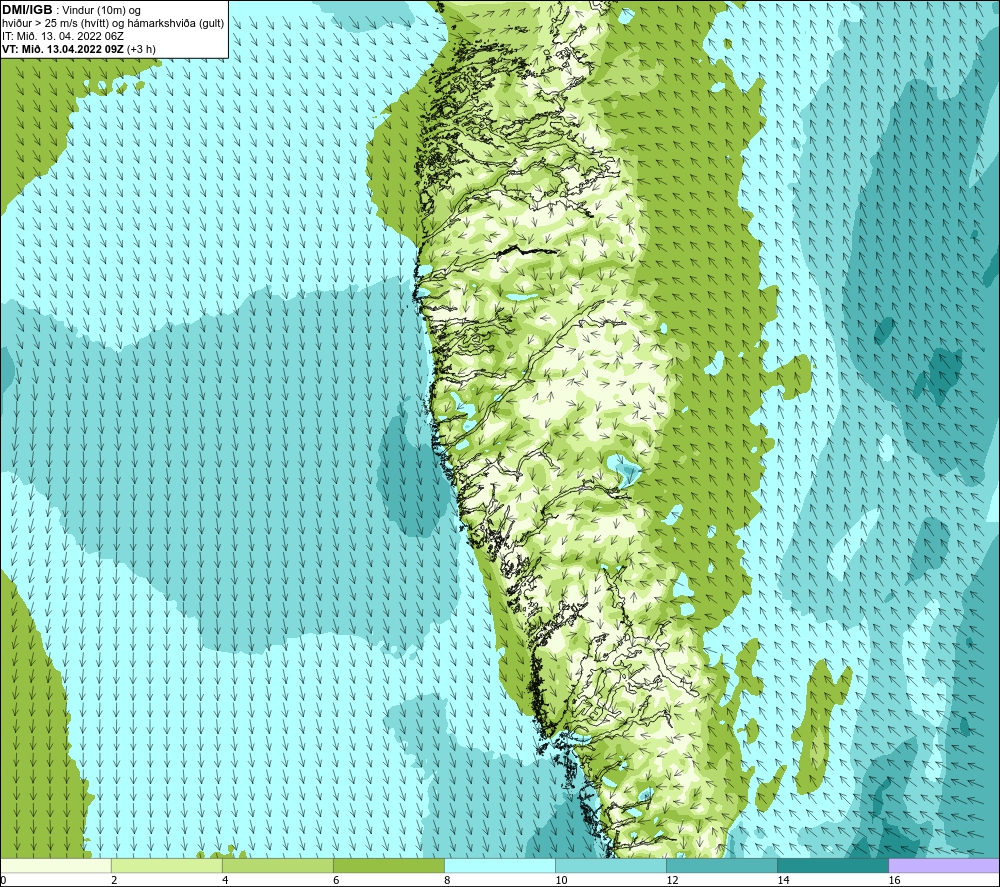Image resolution: width=1000 pixels, height=887 pixels.
Task: Click the legend scale number "10"
Action: pos(561,880)
